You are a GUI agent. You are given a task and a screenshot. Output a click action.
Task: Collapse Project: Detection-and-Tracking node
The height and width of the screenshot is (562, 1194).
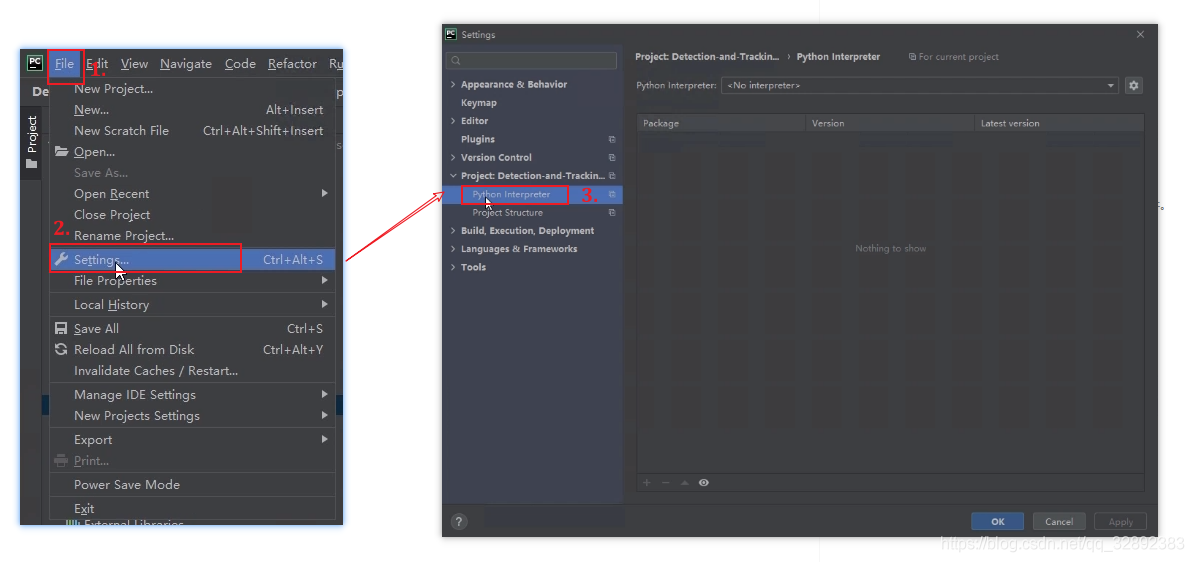453,176
